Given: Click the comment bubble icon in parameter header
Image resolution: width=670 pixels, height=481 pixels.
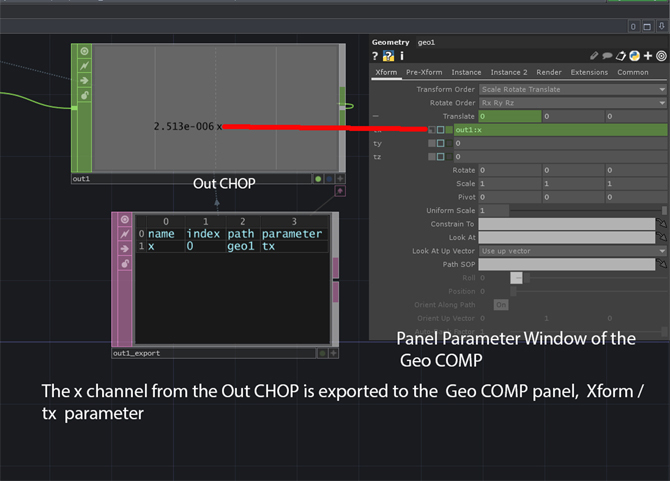Looking at the screenshot, I should [607, 56].
